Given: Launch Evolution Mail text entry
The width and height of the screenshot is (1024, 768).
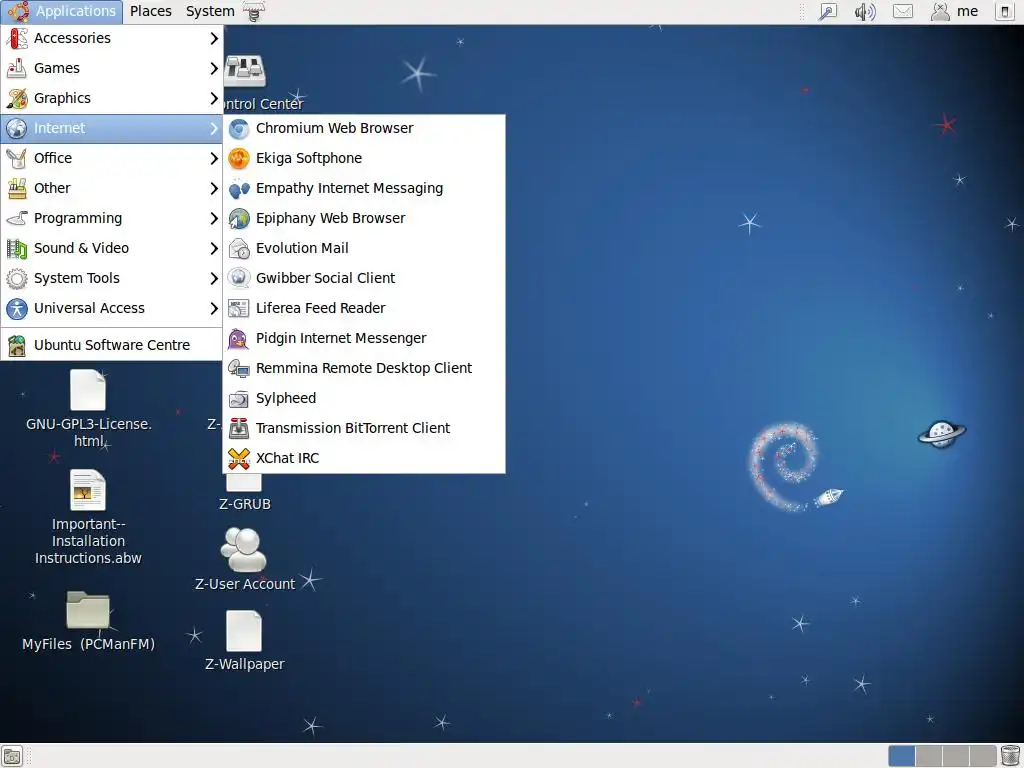Looking at the screenshot, I should (302, 248).
